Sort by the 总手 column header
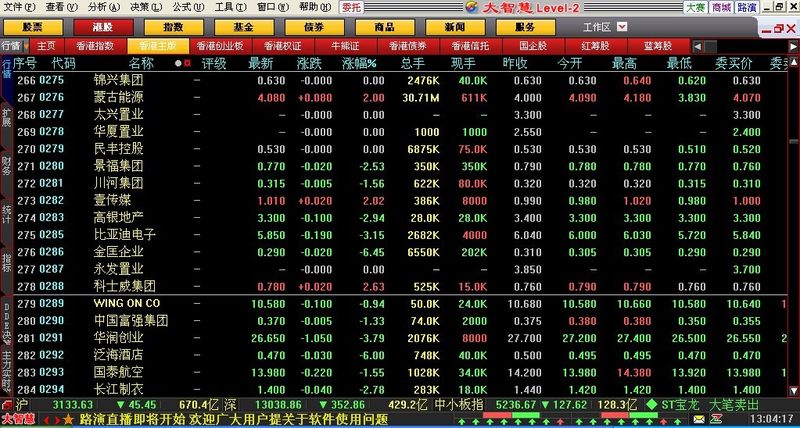800x428 pixels. point(412,64)
